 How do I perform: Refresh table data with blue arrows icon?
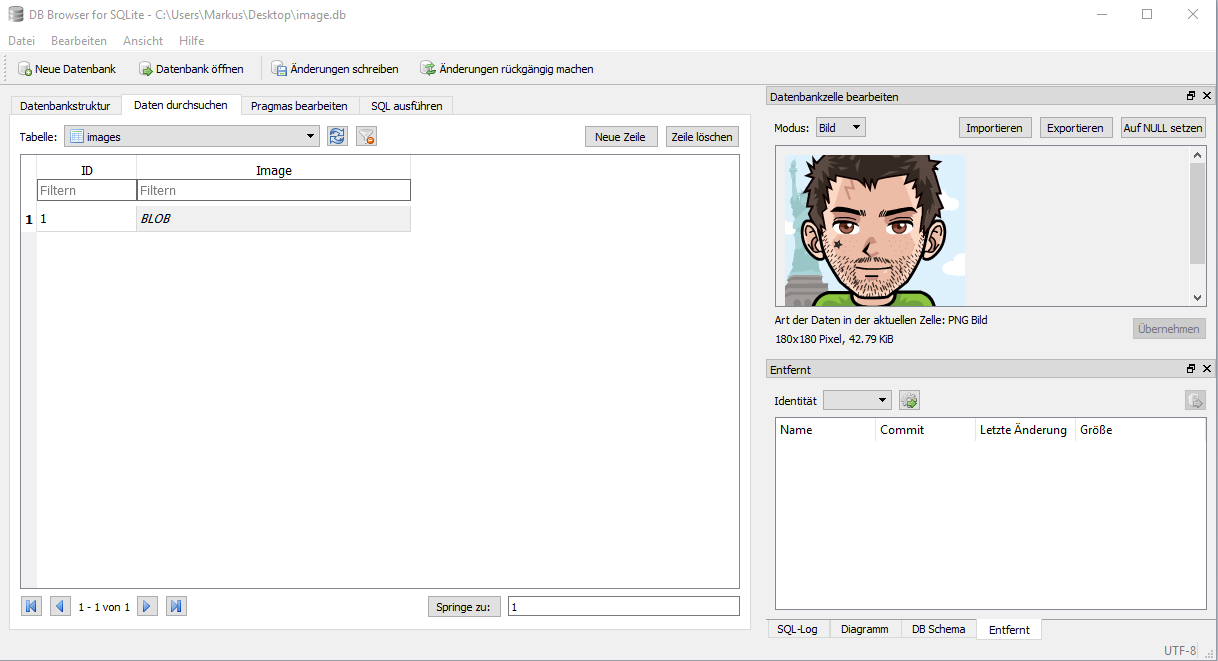click(x=337, y=136)
